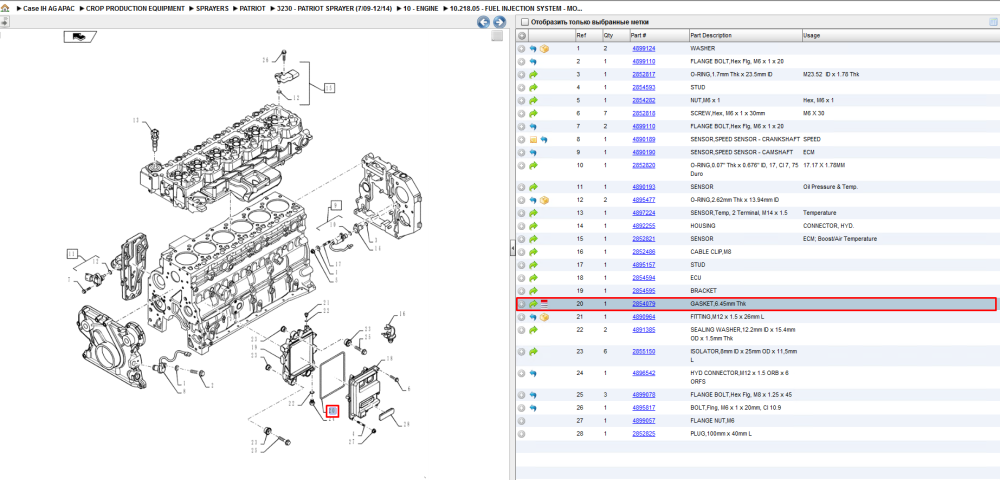Click the plus icon on the FLANGE NUT,M6 row
The image size is (1000, 480).
click(521, 421)
